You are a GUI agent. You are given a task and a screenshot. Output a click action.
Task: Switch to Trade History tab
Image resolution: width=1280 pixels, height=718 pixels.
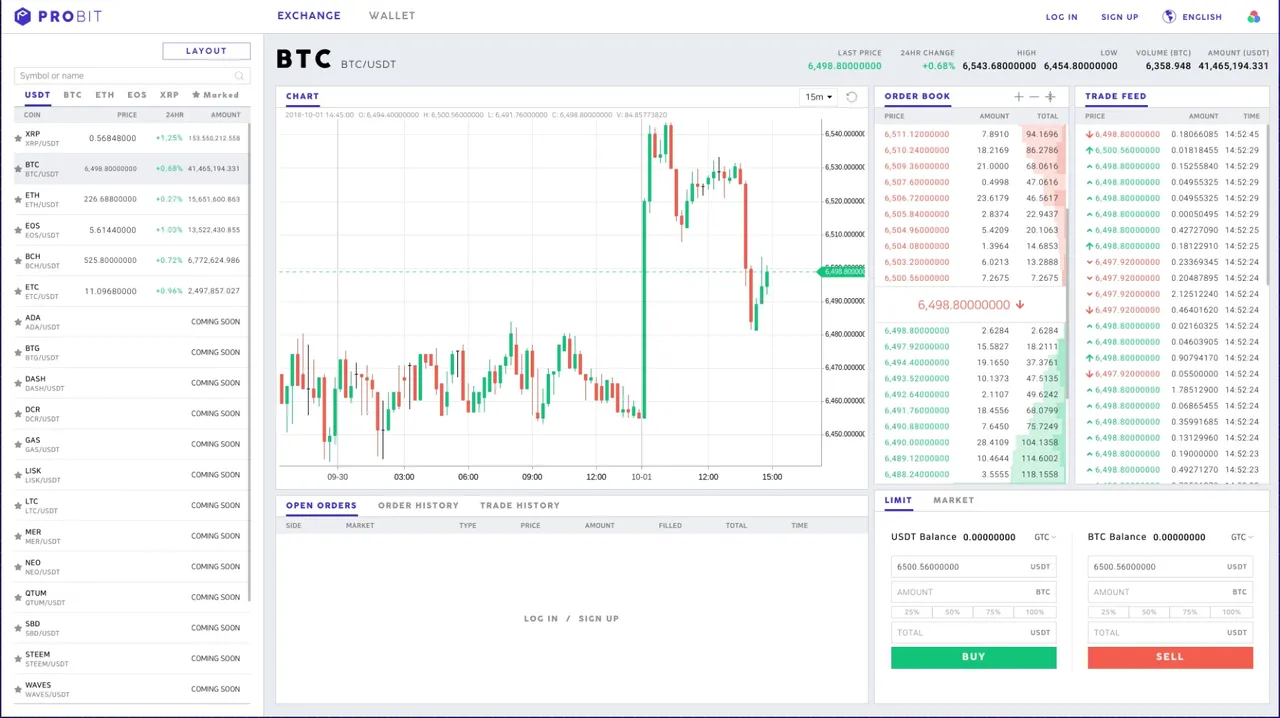(x=520, y=506)
